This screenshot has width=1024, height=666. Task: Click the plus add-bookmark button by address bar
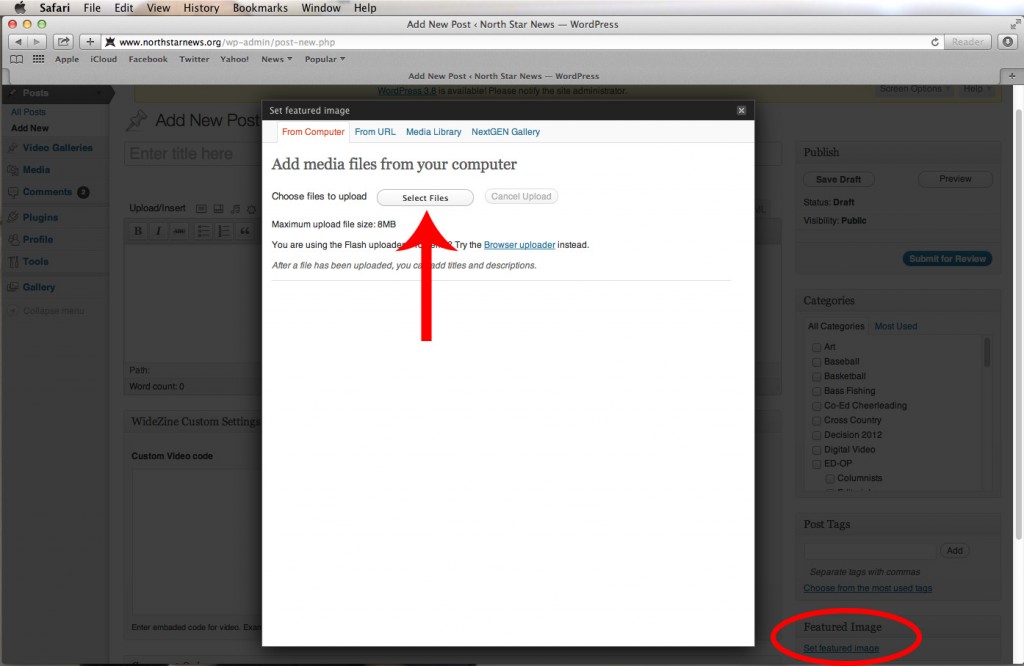coord(89,42)
